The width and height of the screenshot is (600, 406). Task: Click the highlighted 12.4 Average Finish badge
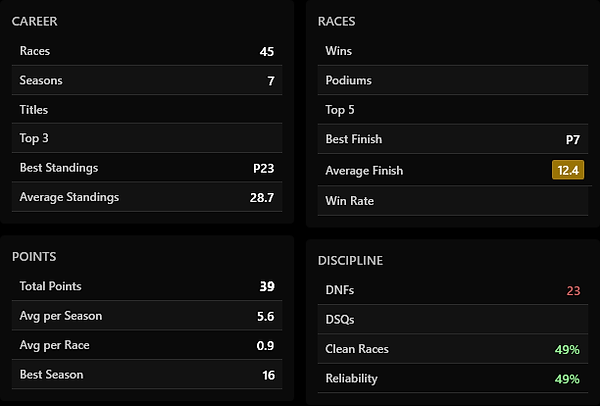coord(567,170)
